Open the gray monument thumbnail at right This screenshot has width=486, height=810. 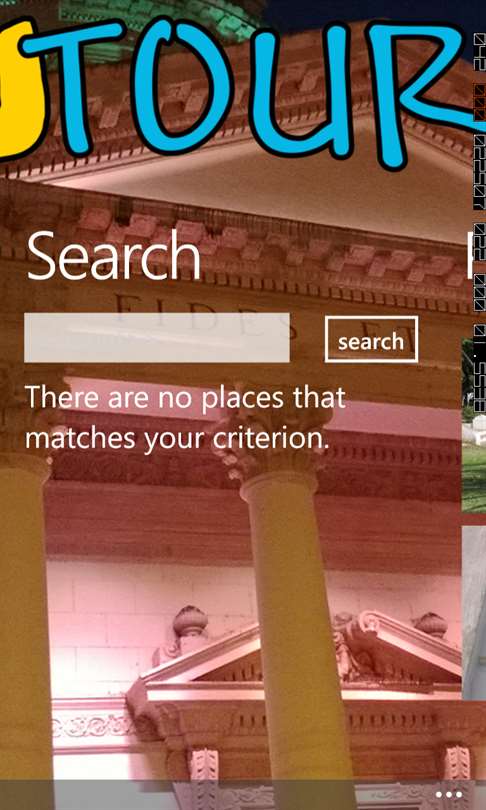[x=474, y=613]
